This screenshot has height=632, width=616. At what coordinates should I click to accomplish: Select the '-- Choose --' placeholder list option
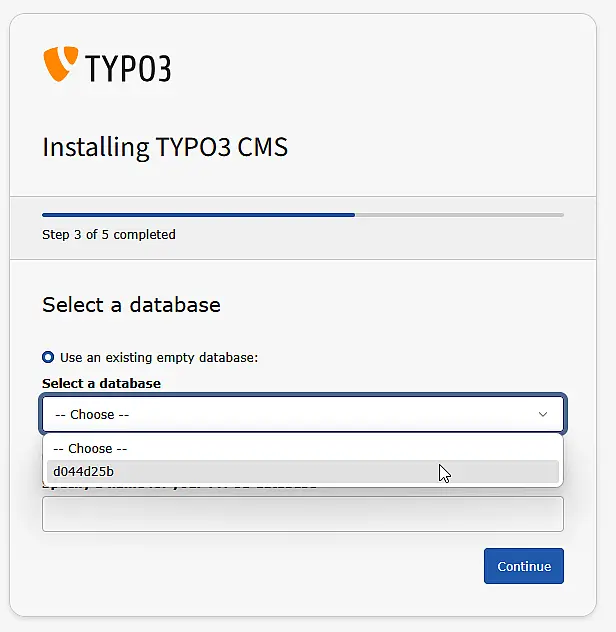[x=90, y=449]
